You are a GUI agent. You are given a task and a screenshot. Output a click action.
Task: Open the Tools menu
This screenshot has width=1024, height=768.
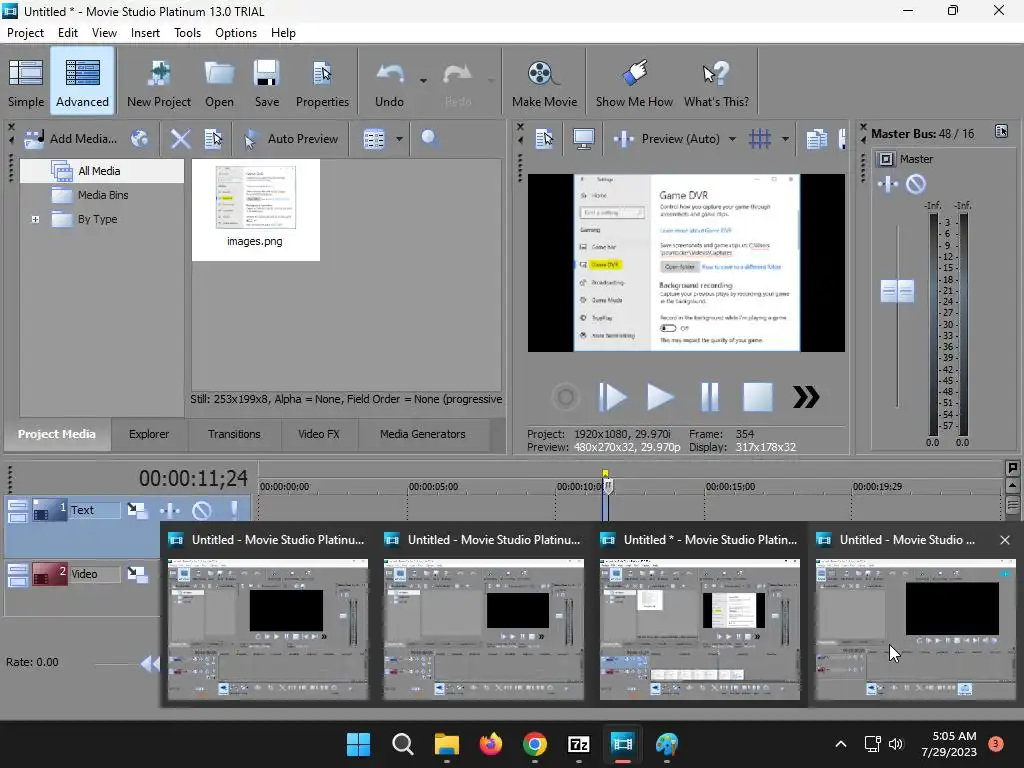click(187, 33)
